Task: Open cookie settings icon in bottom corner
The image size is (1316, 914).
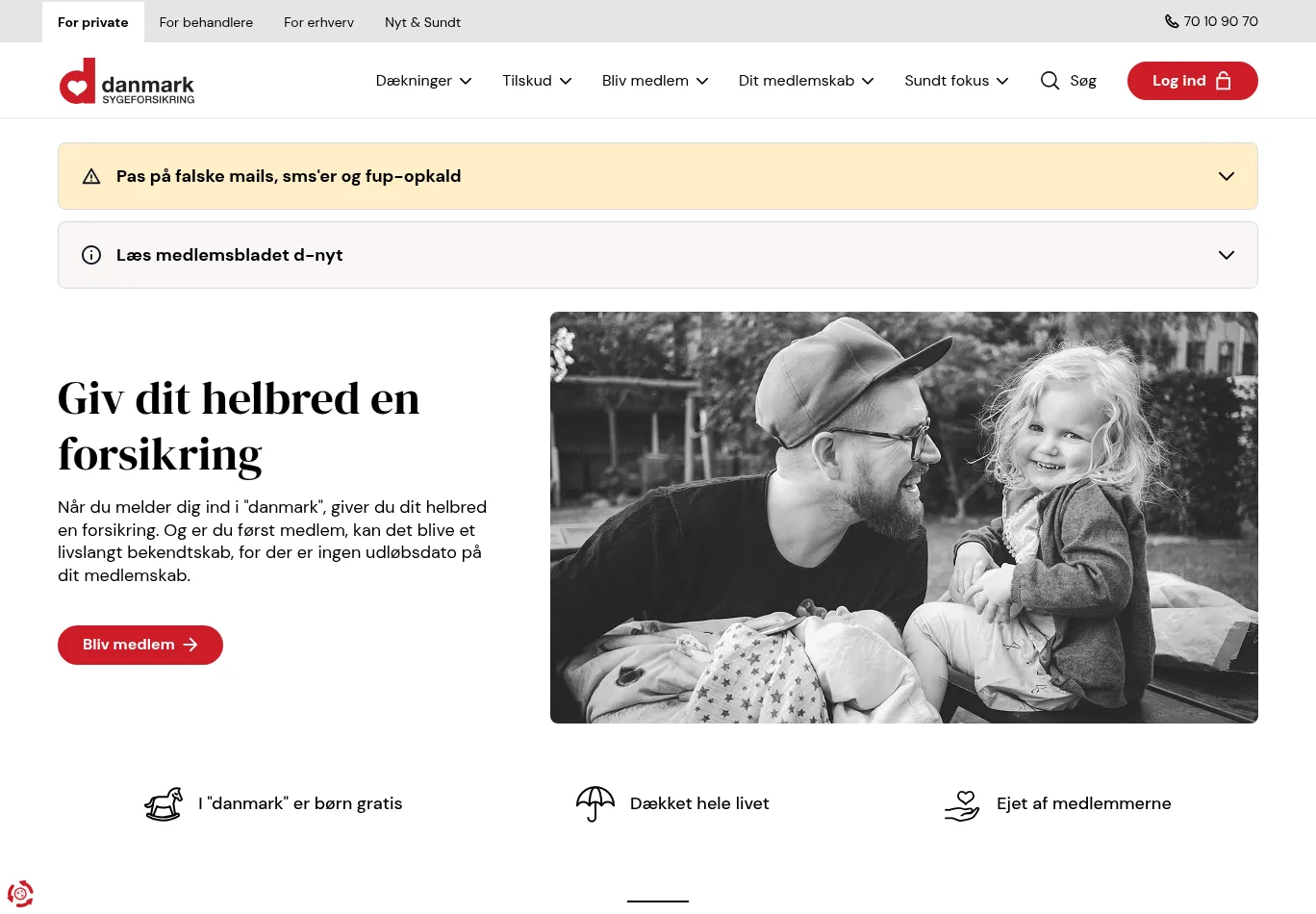Action: tap(20, 894)
